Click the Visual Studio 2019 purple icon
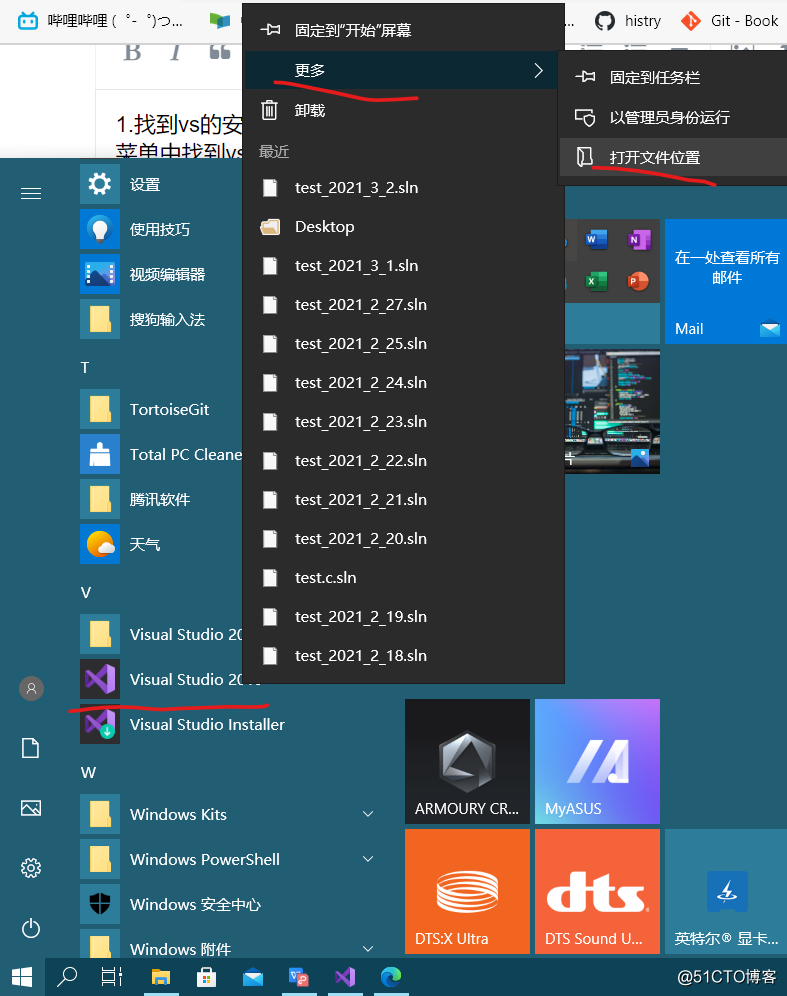787x996 pixels. pyautogui.click(x=100, y=679)
